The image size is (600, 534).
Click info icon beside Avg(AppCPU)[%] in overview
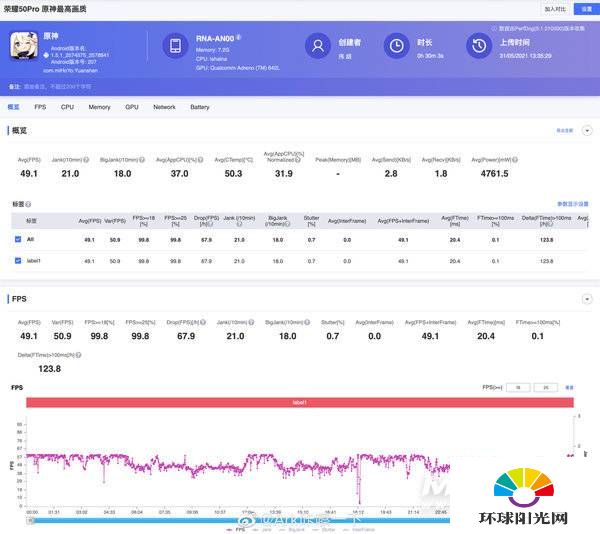(201, 160)
